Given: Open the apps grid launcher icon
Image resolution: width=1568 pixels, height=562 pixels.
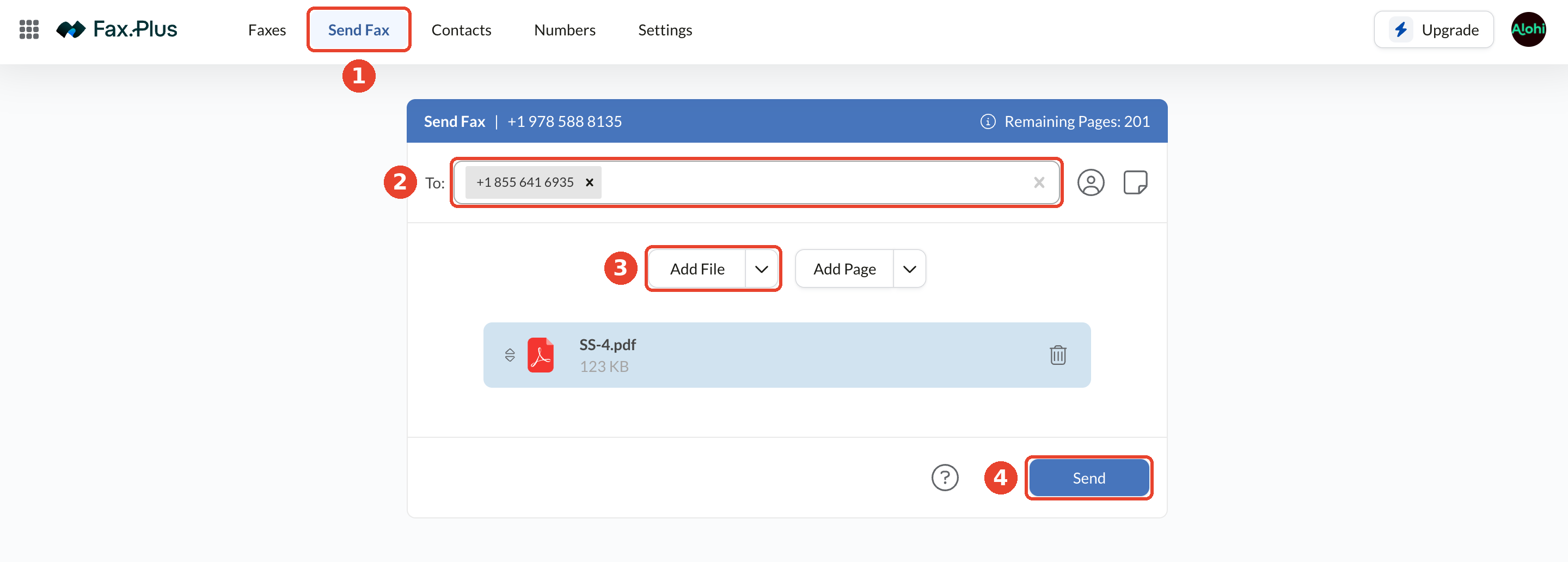Looking at the screenshot, I should (29, 29).
